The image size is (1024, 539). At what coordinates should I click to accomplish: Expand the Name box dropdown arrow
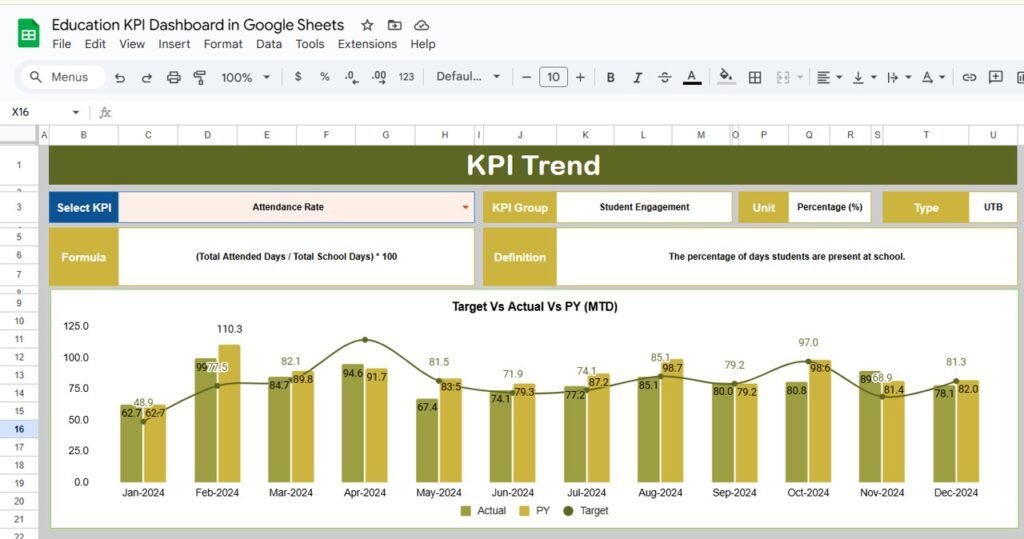tap(76, 112)
